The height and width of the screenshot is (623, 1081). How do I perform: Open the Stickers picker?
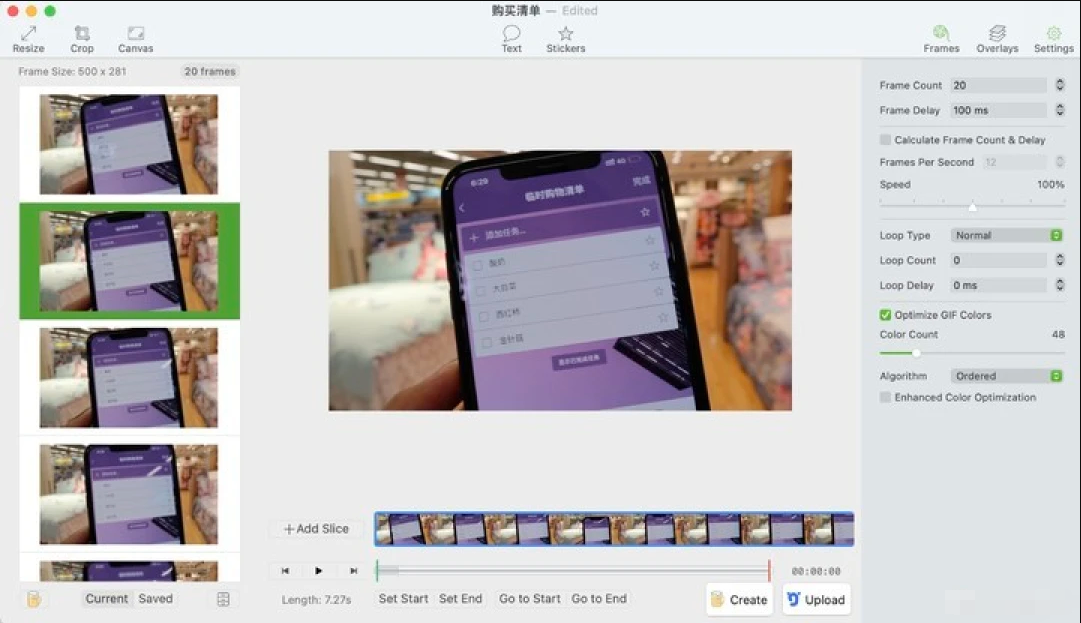pyautogui.click(x=565, y=39)
